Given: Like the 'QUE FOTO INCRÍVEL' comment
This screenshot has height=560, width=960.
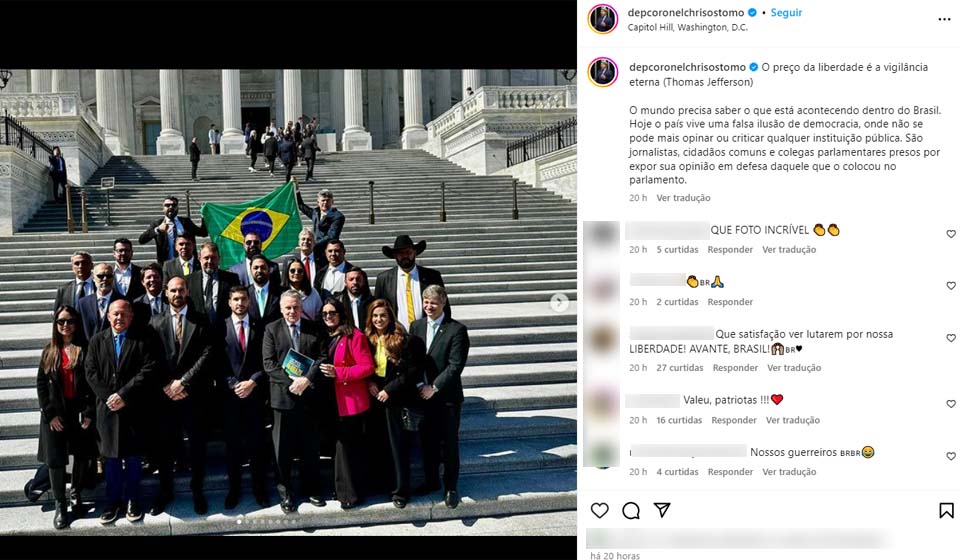Looking at the screenshot, I should coord(951,234).
